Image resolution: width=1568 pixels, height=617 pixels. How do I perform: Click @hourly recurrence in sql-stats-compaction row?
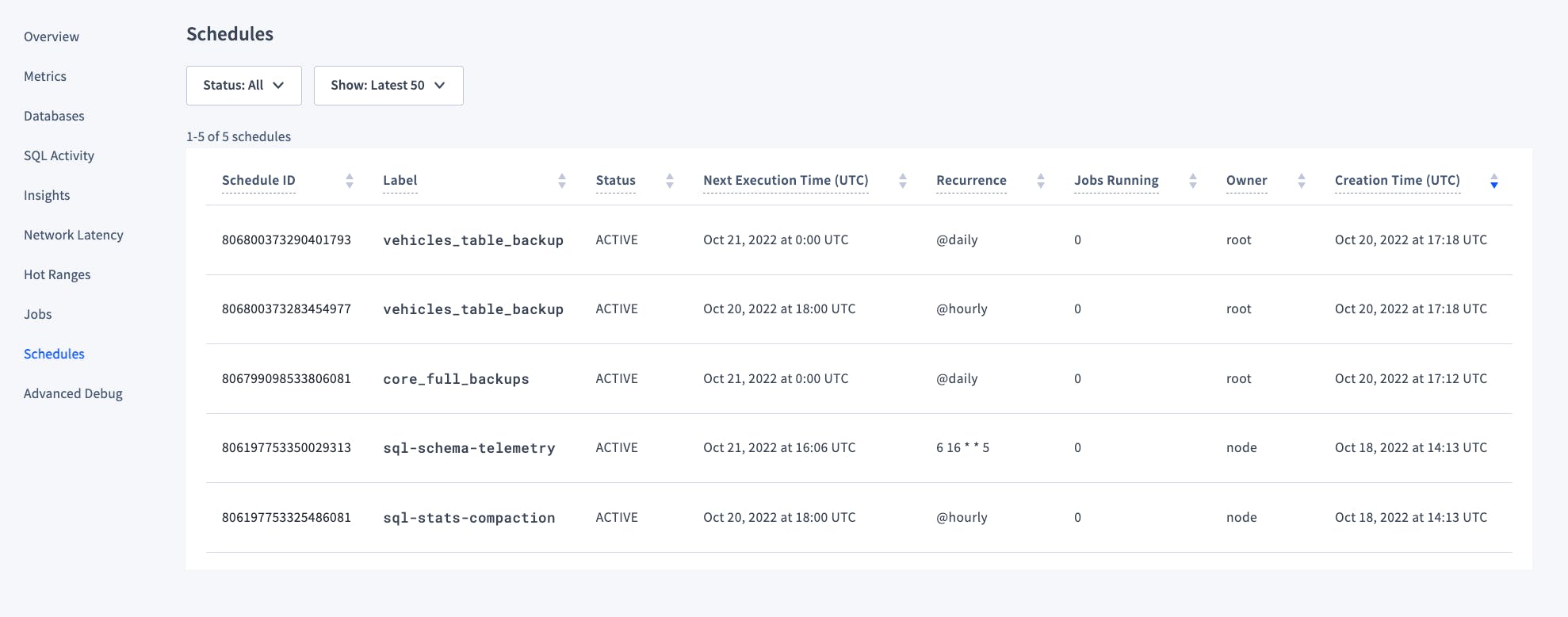point(962,517)
